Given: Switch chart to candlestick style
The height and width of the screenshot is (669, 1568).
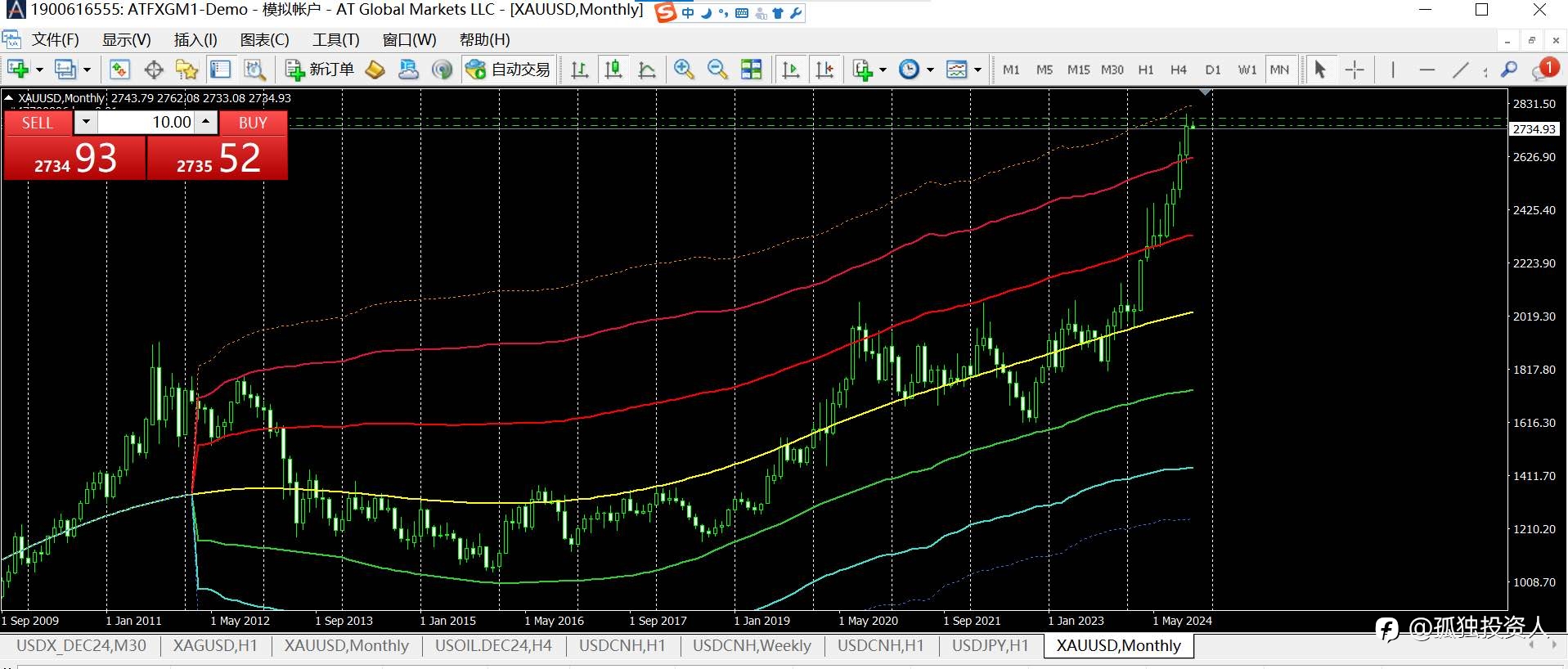Looking at the screenshot, I should click(x=613, y=70).
